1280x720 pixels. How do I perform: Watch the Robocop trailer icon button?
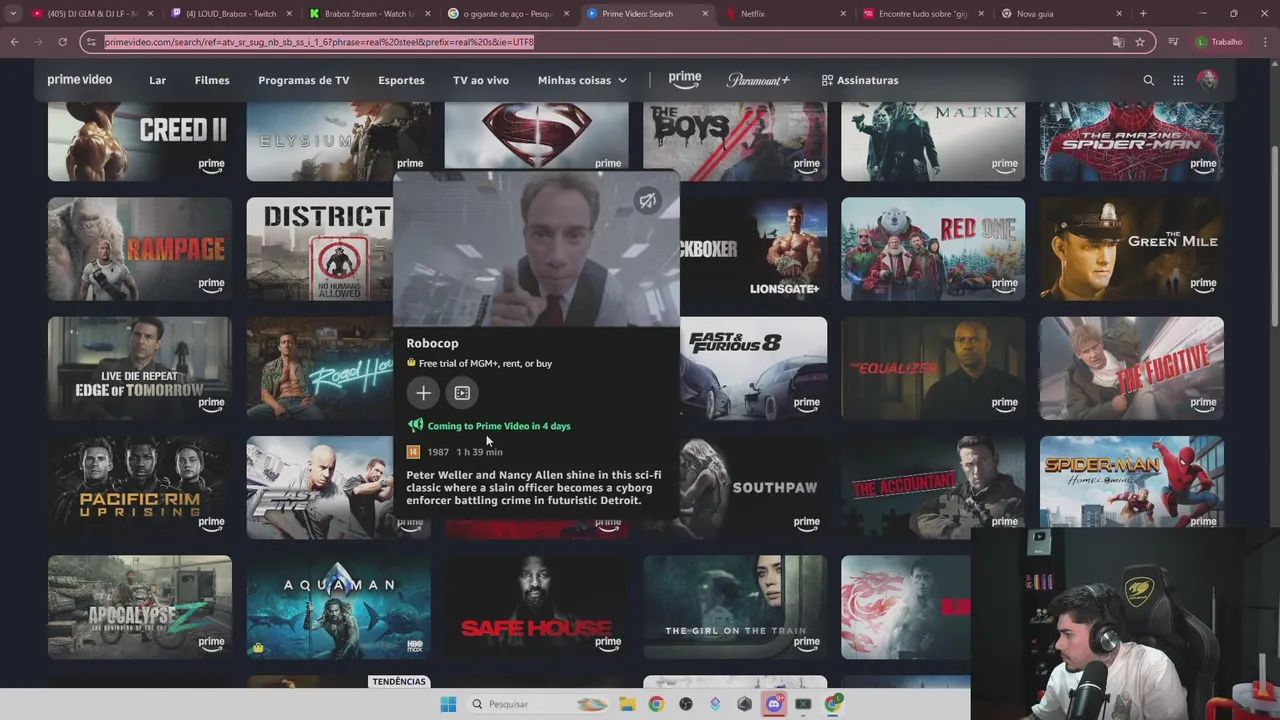(x=462, y=393)
